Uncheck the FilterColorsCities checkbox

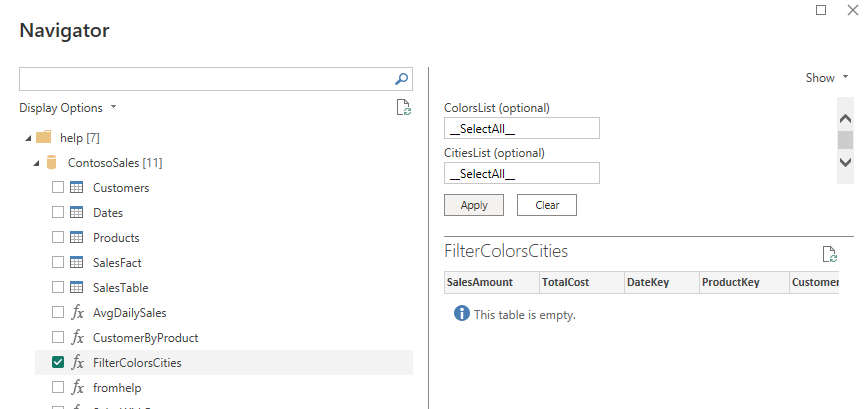point(58,362)
